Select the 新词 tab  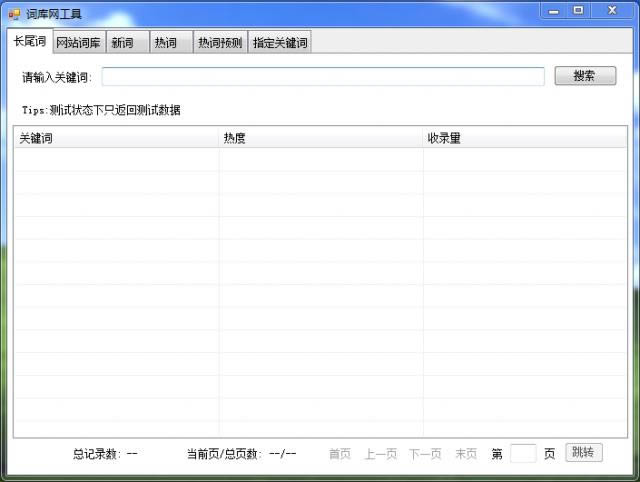pyautogui.click(x=122, y=43)
